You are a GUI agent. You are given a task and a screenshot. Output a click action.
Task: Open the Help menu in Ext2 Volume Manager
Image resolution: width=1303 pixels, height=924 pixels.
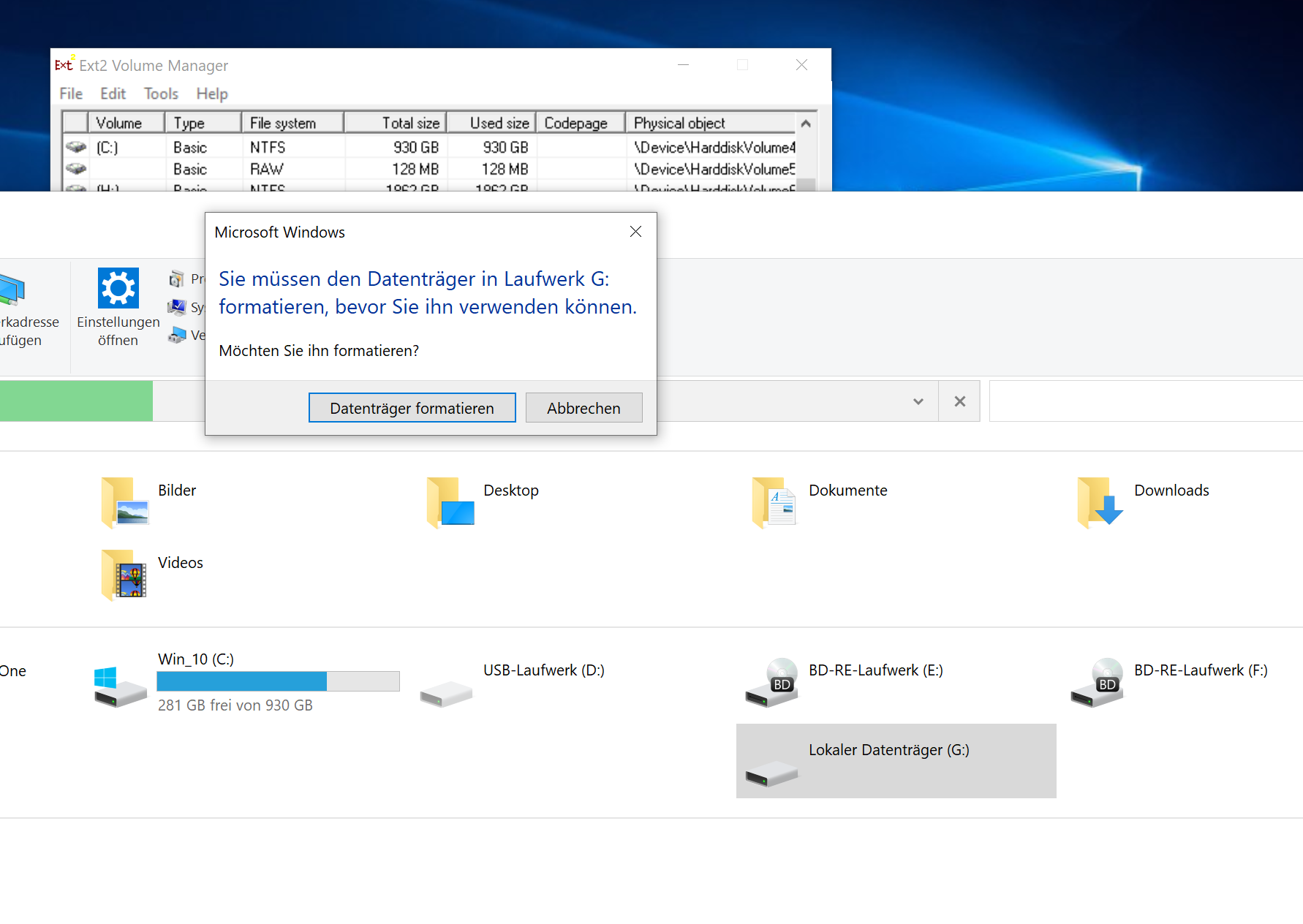click(x=212, y=94)
